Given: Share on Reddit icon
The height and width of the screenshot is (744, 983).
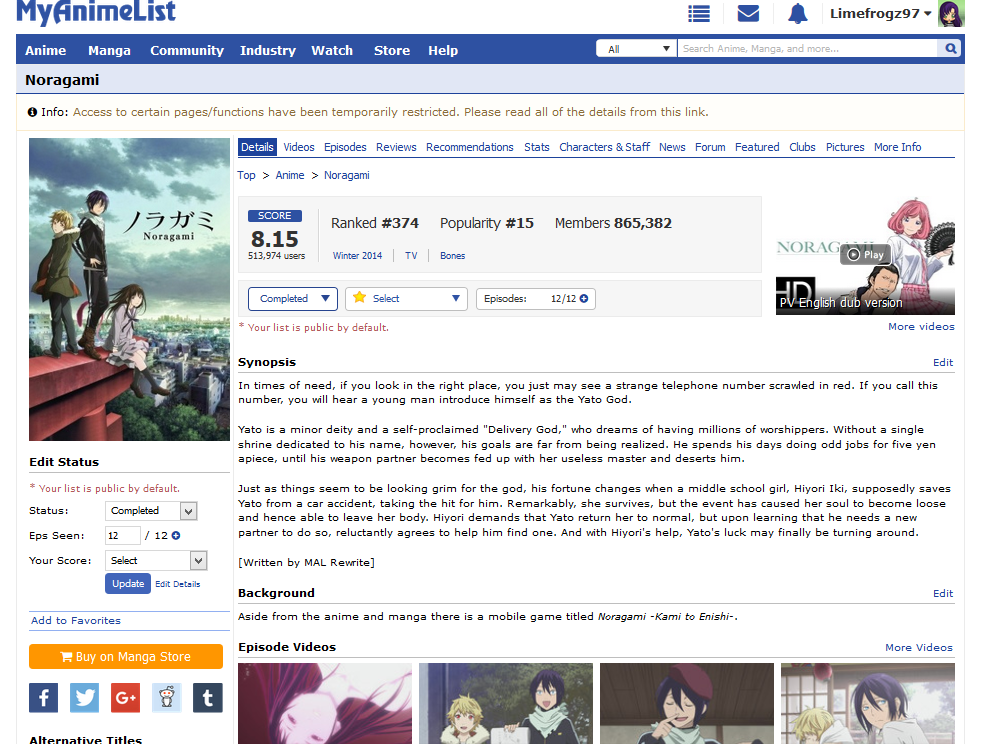Looking at the screenshot, I should (x=167, y=698).
